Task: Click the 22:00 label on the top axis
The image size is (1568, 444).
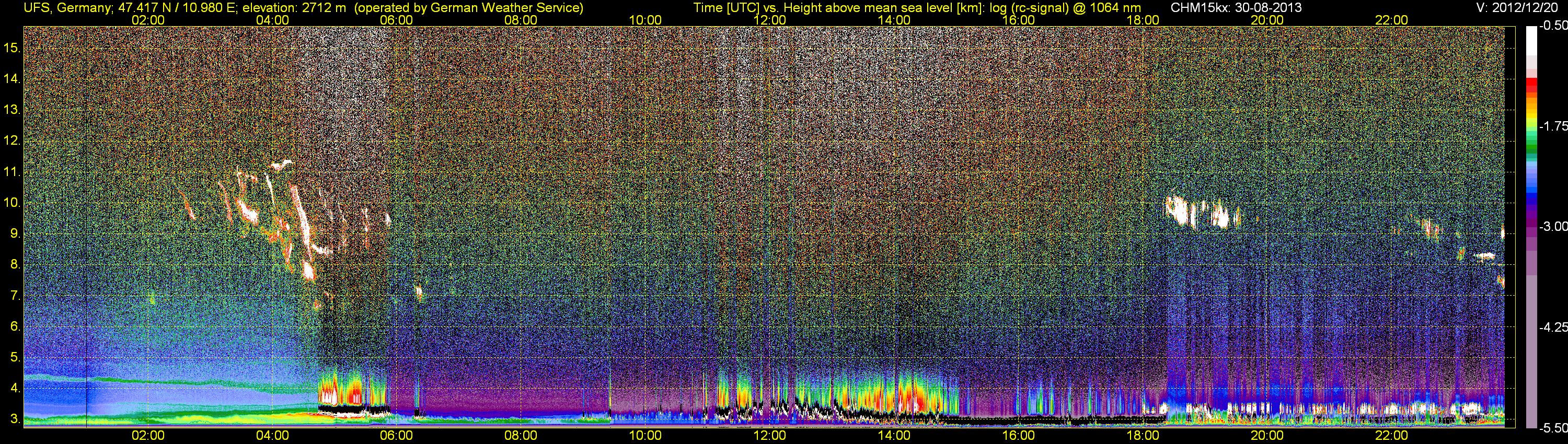Action: (1391, 20)
